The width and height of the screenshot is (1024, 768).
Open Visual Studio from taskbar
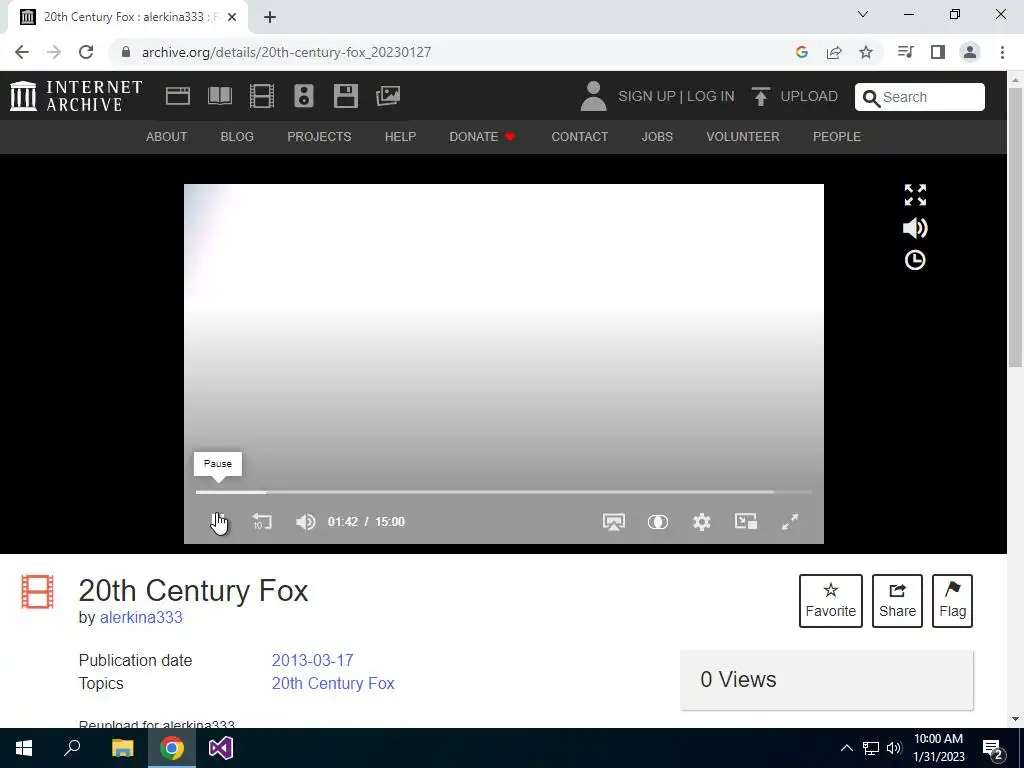click(221, 748)
